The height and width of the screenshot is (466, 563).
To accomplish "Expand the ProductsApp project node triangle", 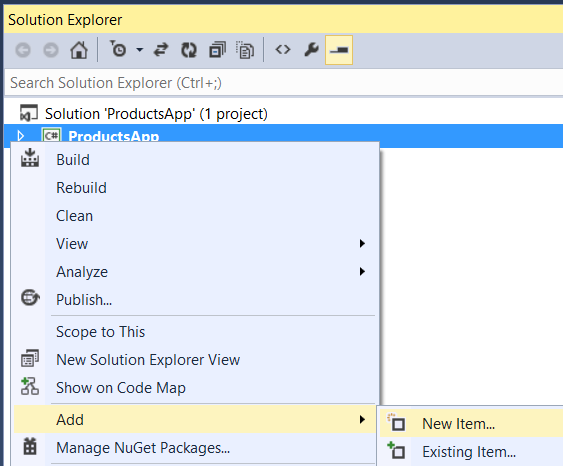I will 21,136.
